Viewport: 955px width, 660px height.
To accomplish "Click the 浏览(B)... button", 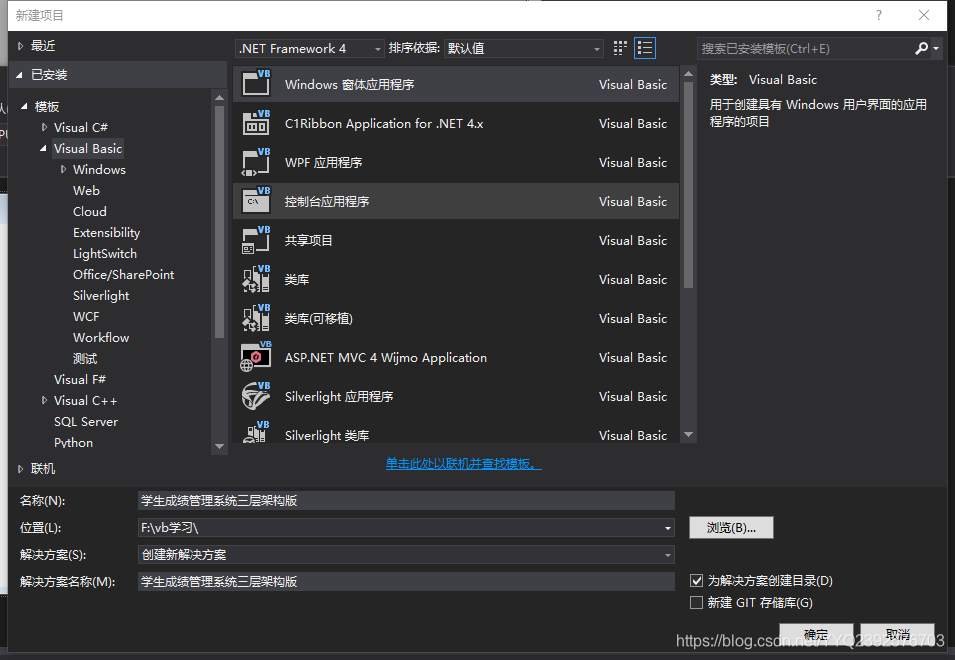I will [731, 528].
